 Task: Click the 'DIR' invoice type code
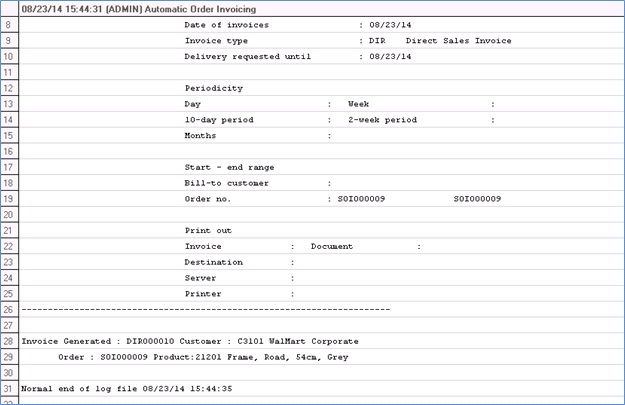(x=377, y=41)
